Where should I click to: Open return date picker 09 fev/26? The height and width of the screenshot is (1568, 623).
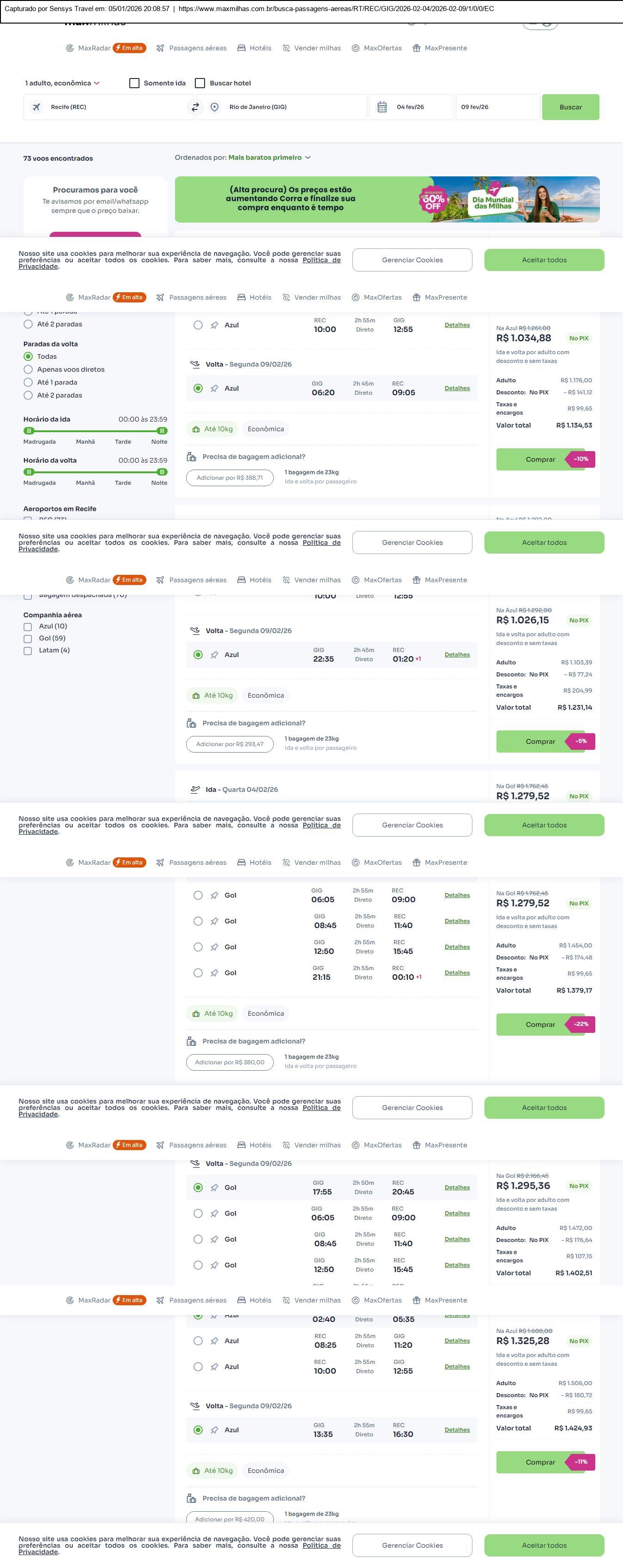coord(497,107)
